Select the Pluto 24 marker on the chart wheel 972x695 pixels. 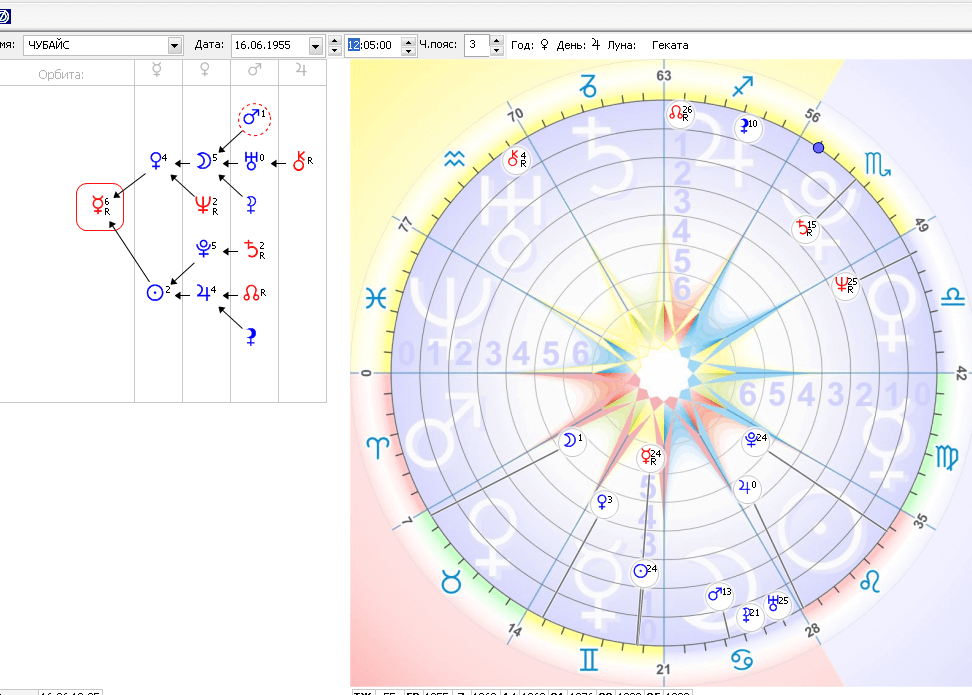tap(756, 440)
